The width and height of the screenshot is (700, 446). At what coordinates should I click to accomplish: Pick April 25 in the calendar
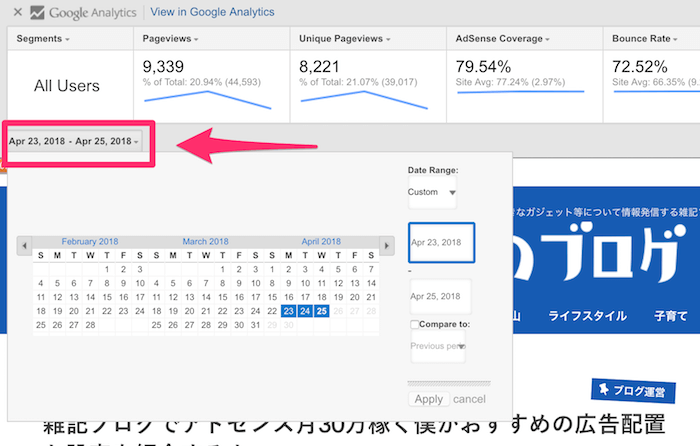[321, 311]
